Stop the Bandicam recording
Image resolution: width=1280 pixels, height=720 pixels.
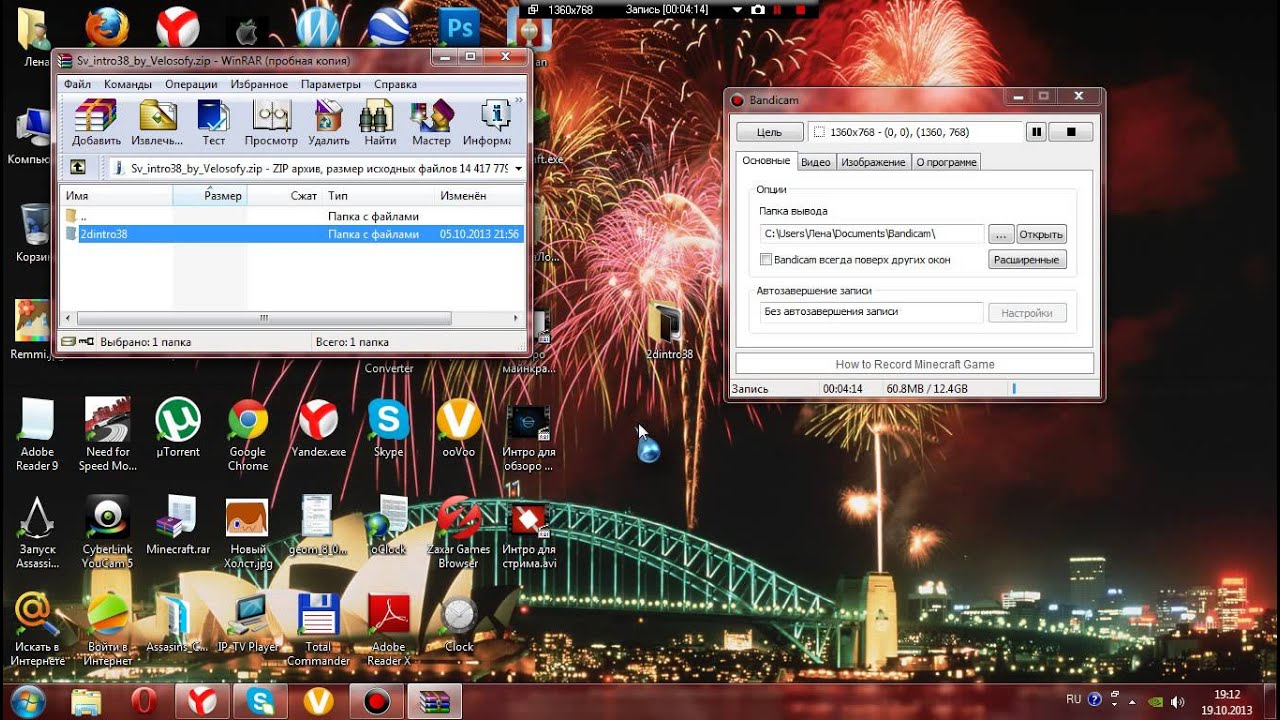(1071, 132)
